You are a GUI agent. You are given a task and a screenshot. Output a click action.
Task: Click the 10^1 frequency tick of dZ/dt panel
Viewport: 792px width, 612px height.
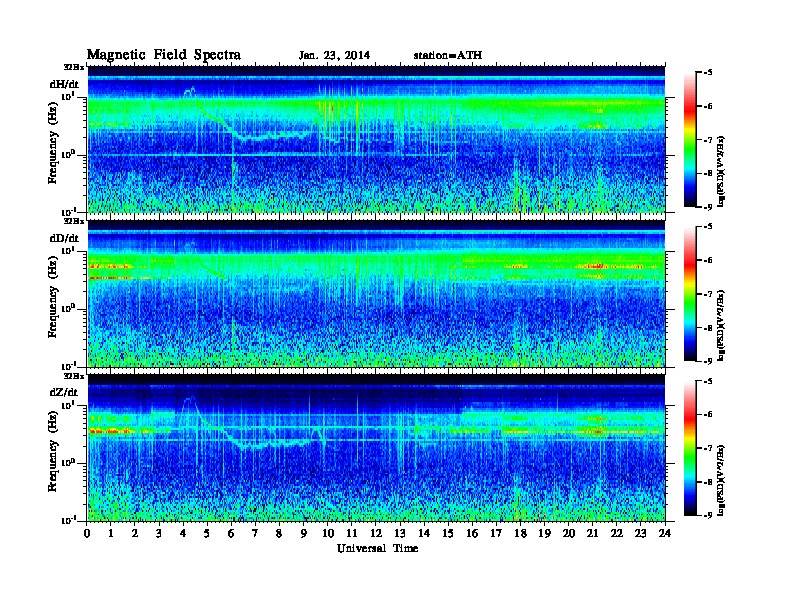pyautogui.click(x=69, y=405)
